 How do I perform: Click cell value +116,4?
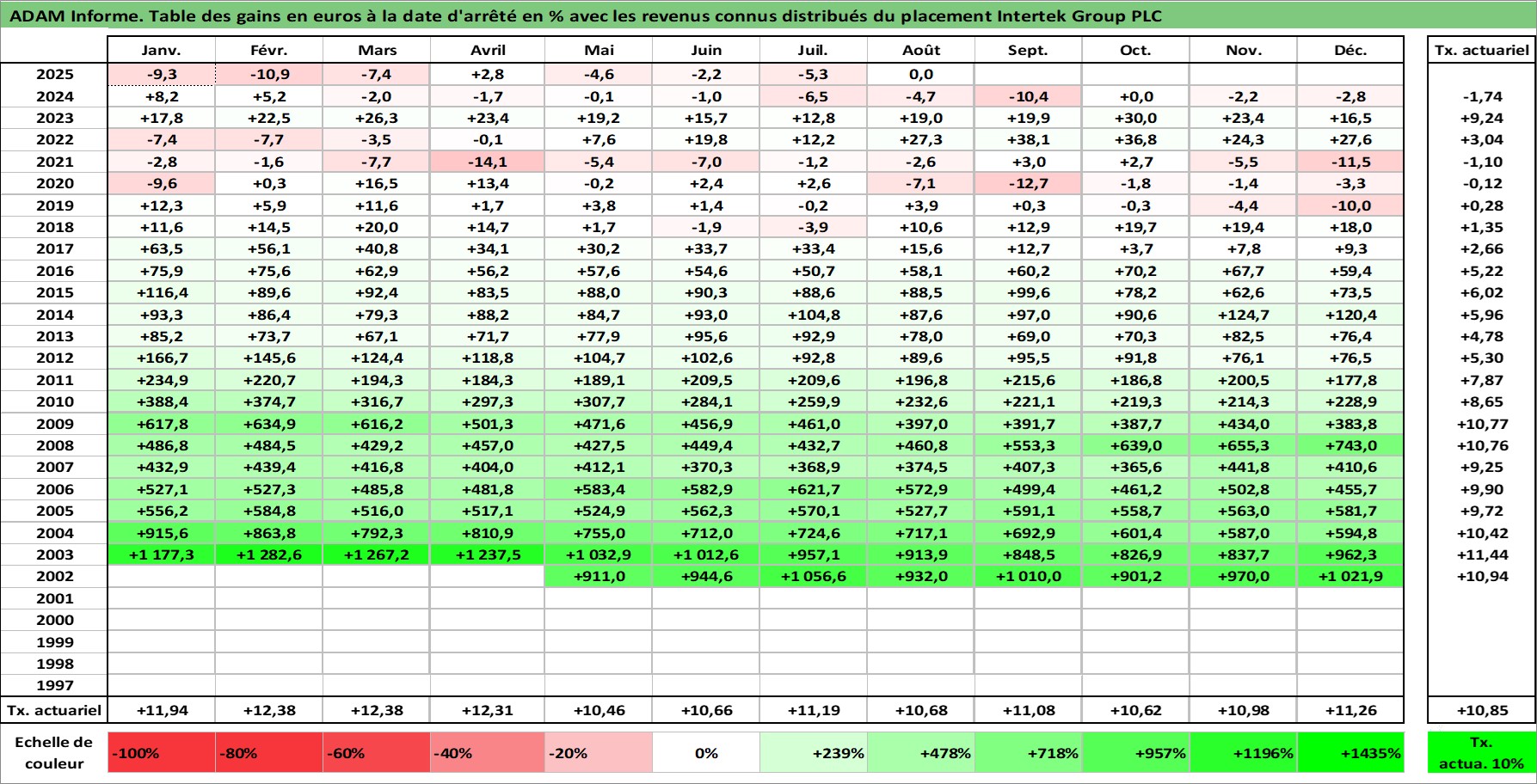point(161,292)
